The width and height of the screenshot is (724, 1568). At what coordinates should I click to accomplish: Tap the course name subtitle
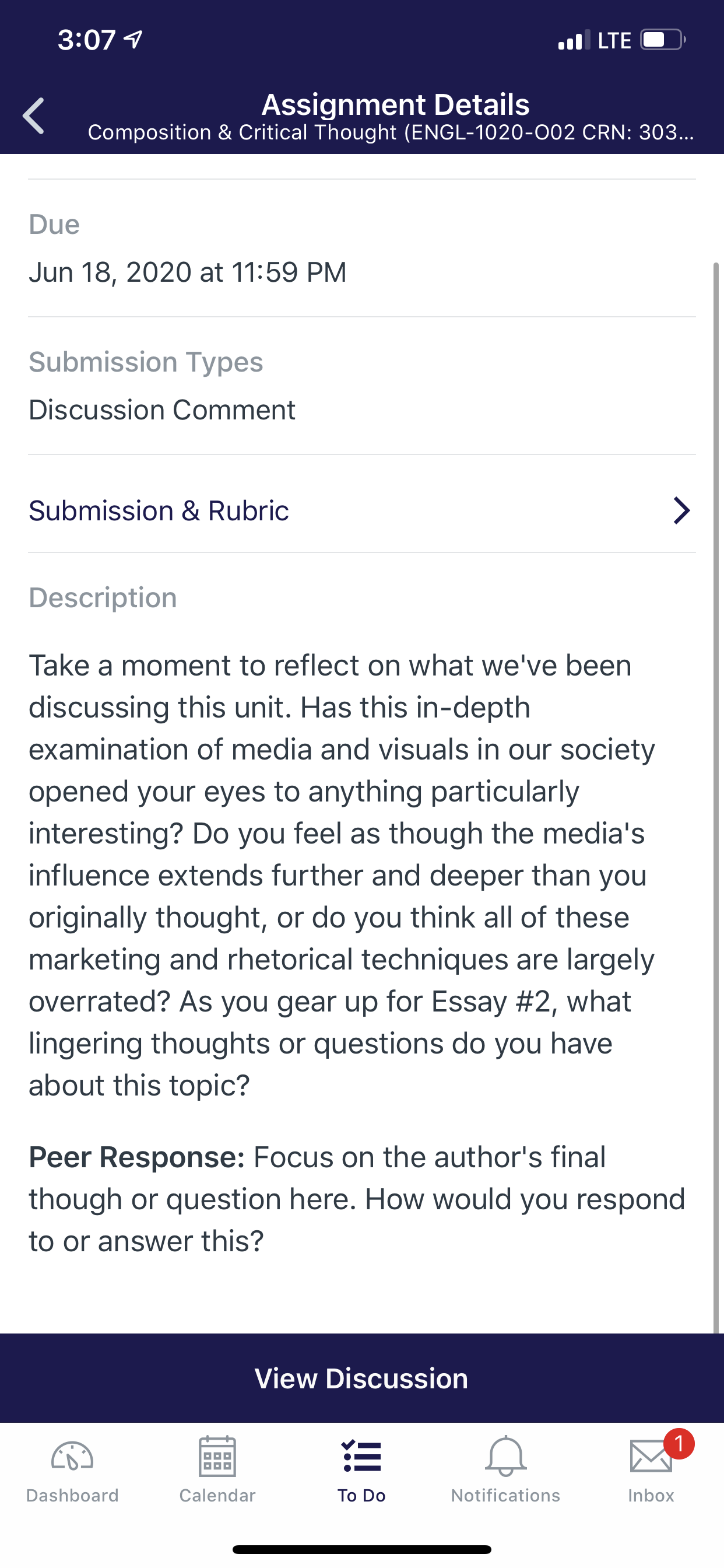point(391,132)
